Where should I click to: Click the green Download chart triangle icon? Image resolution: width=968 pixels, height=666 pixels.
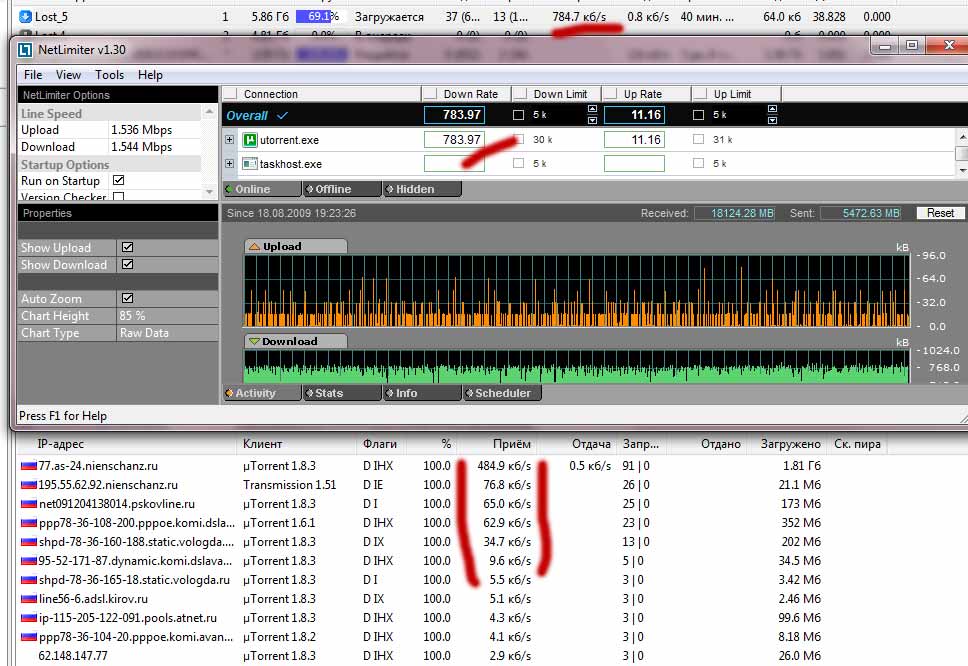pyautogui.click(x=254, y=342)
